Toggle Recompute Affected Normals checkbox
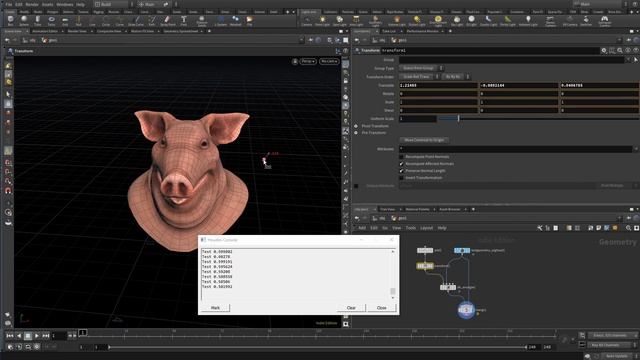This screenshot has width=640, height=360. pos(401,164)
